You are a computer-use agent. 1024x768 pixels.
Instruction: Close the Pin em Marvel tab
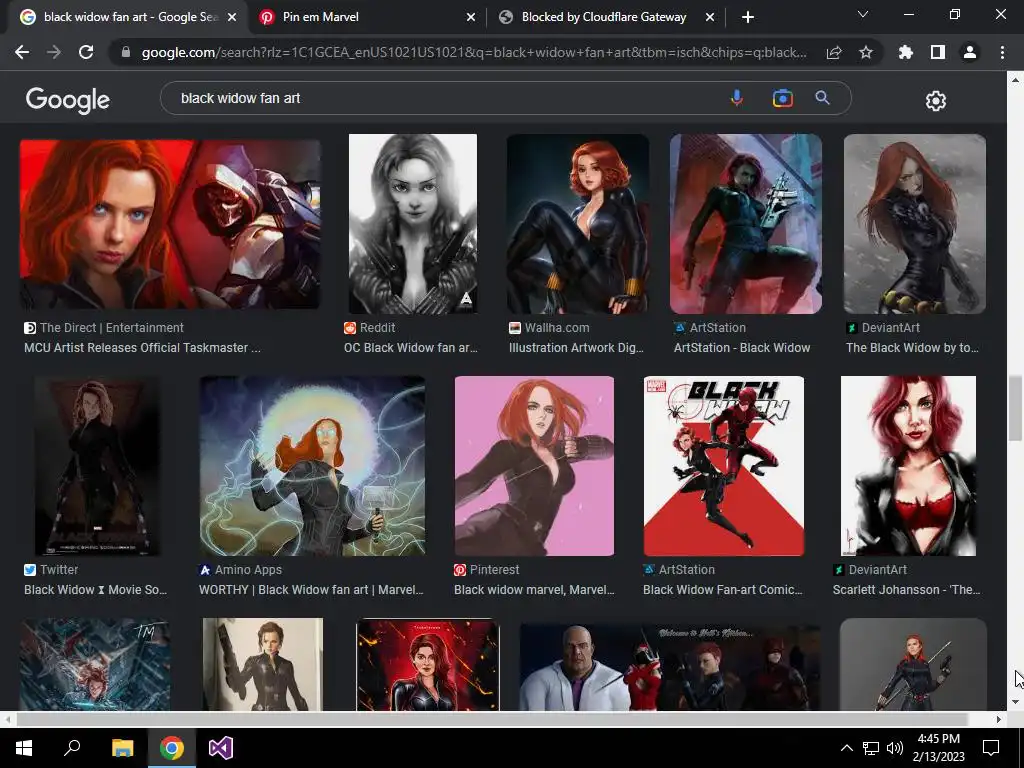[471, 18]
